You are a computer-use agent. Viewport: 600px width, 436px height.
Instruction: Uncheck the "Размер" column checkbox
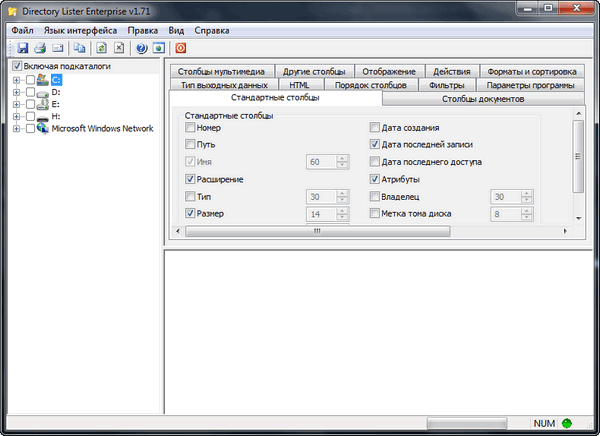pyautogui.click(x=190, y=213)
